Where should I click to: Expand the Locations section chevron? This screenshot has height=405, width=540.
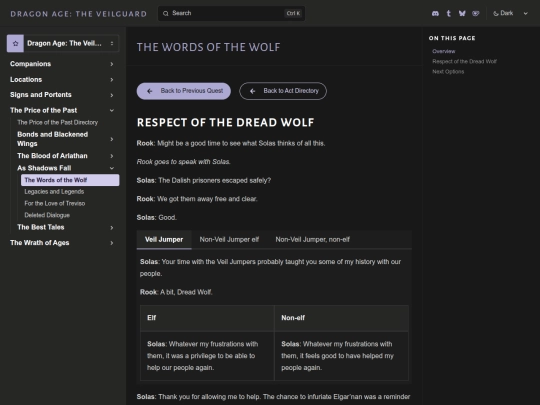click(x=112, y=80)
